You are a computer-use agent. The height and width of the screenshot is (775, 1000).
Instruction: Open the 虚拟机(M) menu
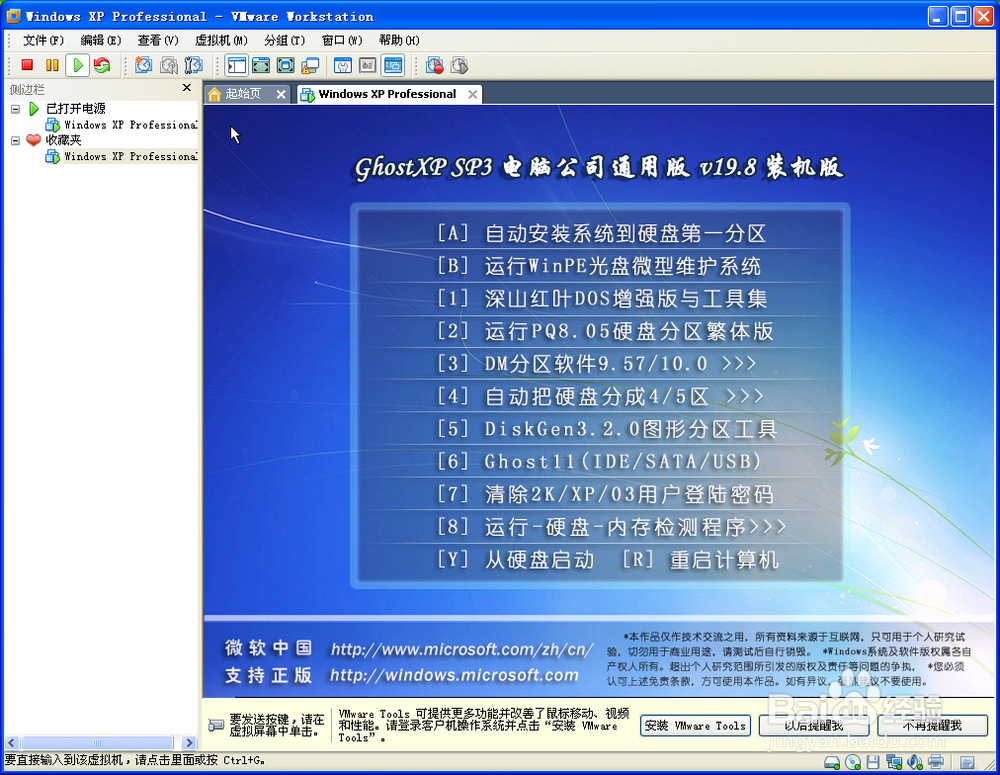221,40
